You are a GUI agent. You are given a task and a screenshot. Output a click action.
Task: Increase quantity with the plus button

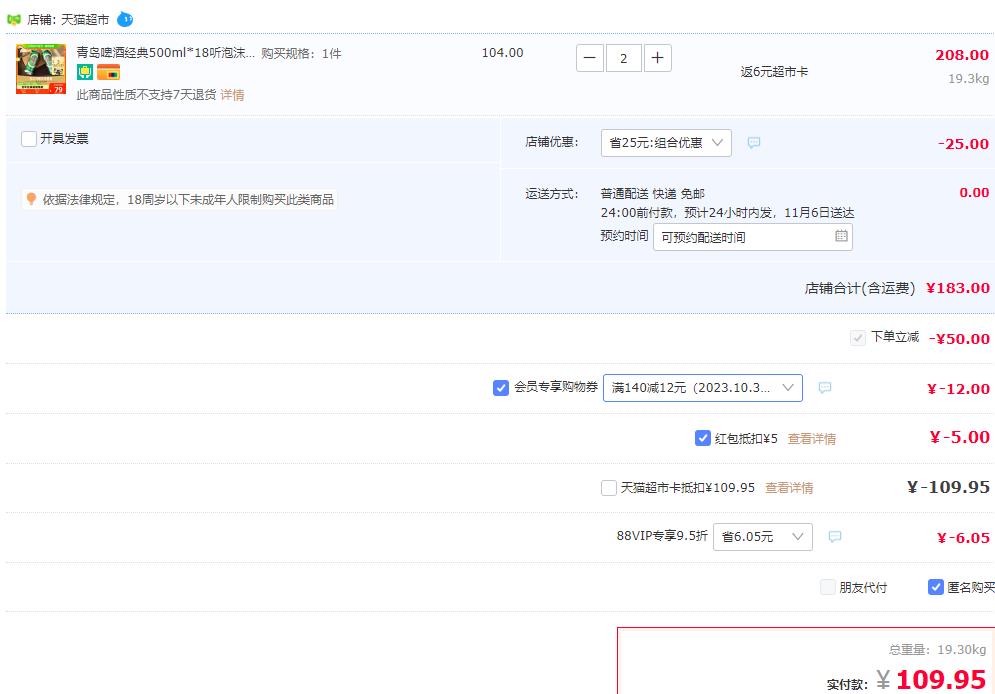[657, 58]
